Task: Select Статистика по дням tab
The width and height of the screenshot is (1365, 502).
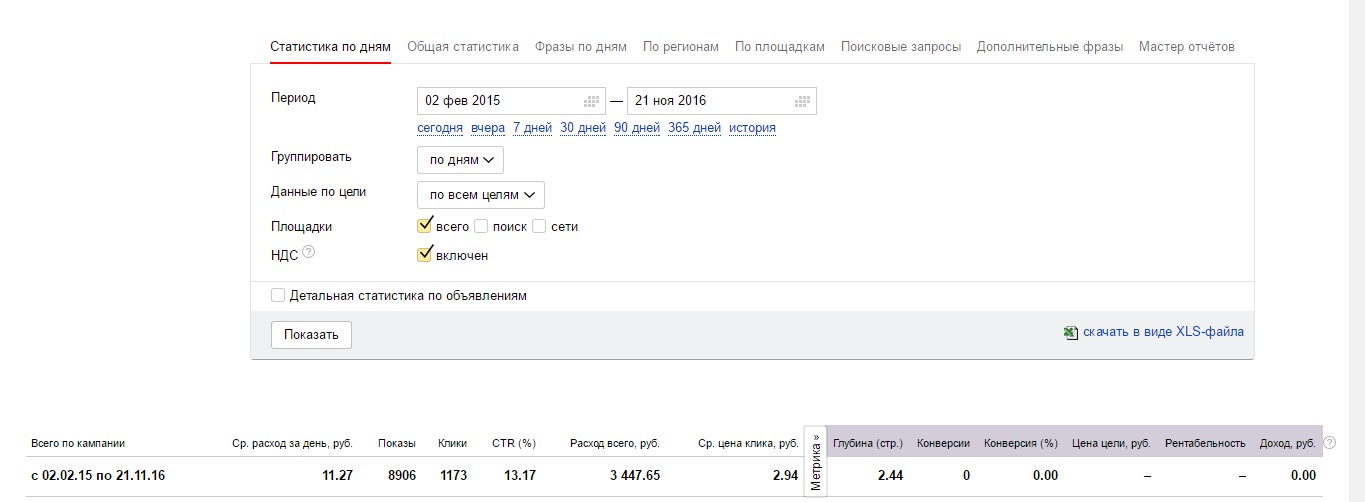Action: point(330,46)
